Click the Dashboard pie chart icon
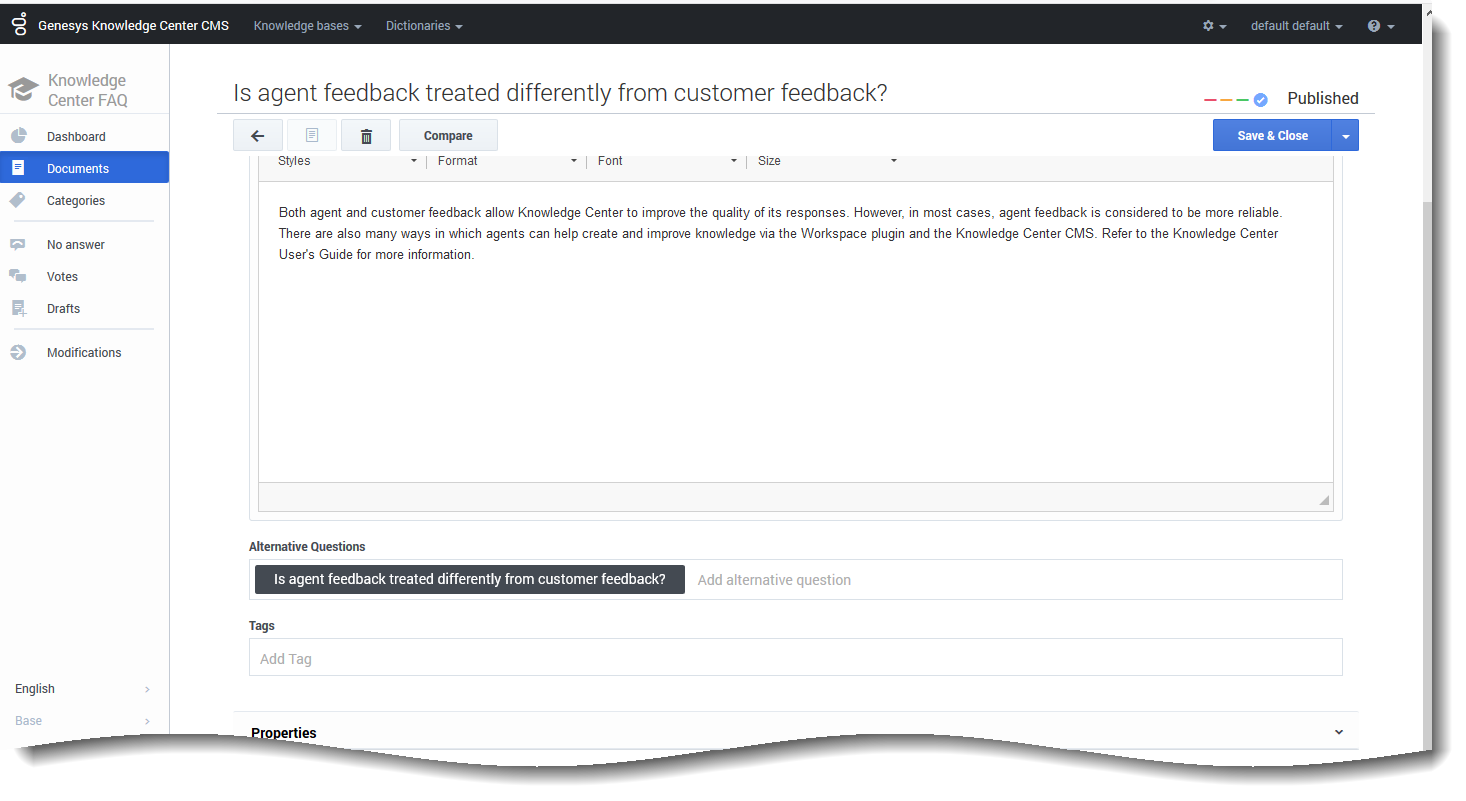The height and width of the screenshot is (801, 1466). 18,136
